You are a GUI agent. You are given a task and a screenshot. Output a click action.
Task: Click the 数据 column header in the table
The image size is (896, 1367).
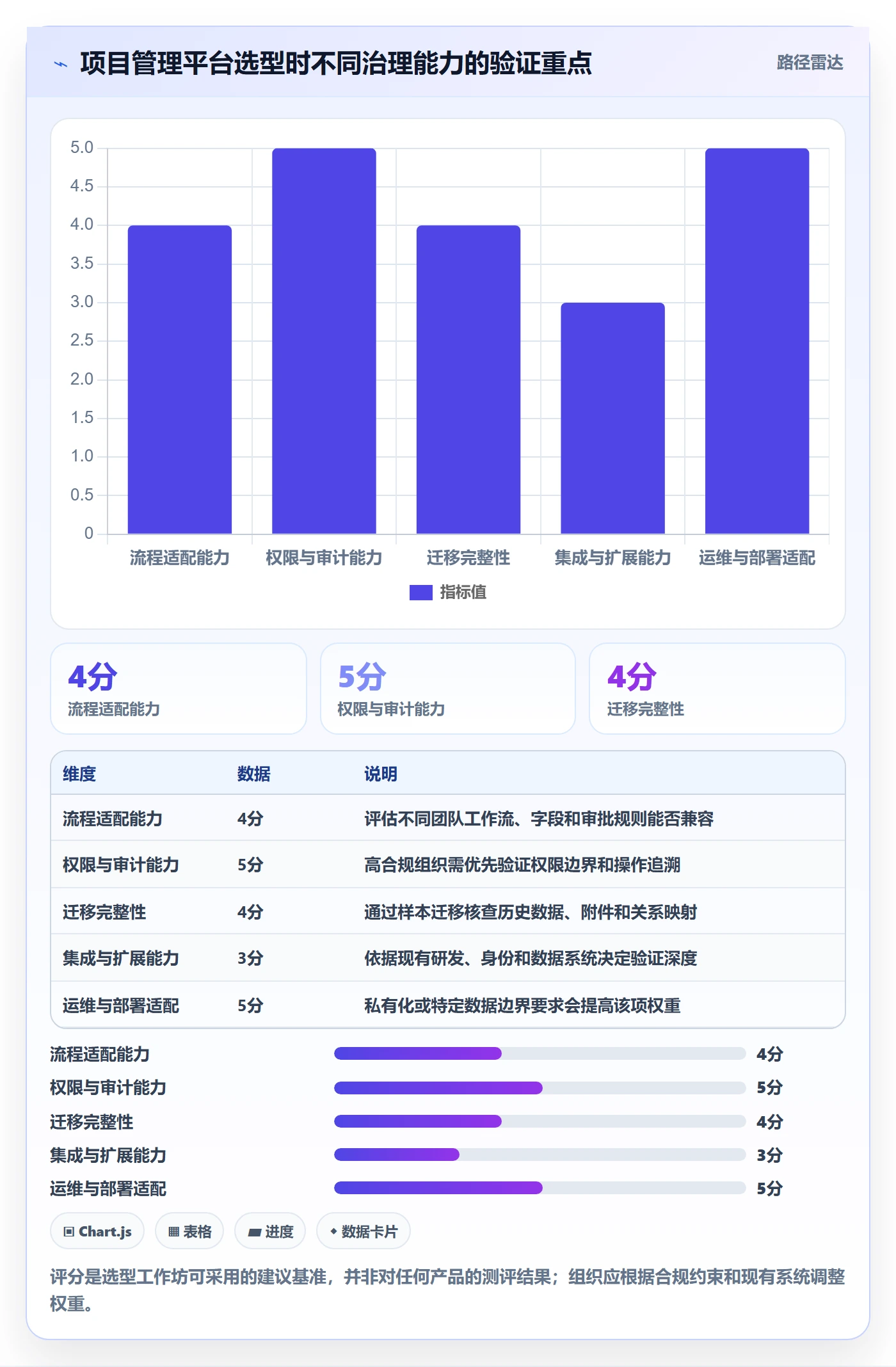(x=254, y=774)
